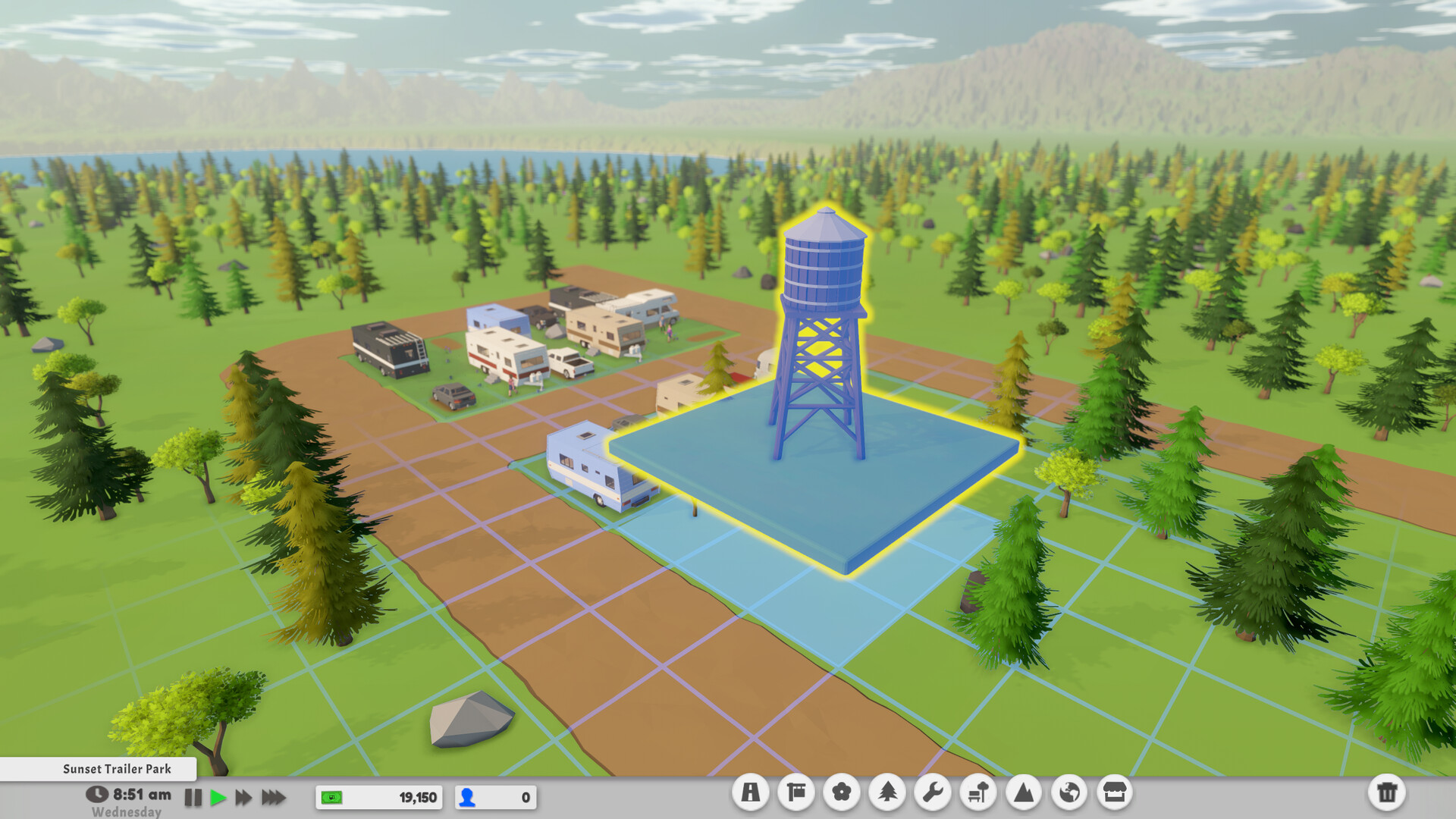
Task: Click the money balance showing 19,150
Action: click(377, 797)
